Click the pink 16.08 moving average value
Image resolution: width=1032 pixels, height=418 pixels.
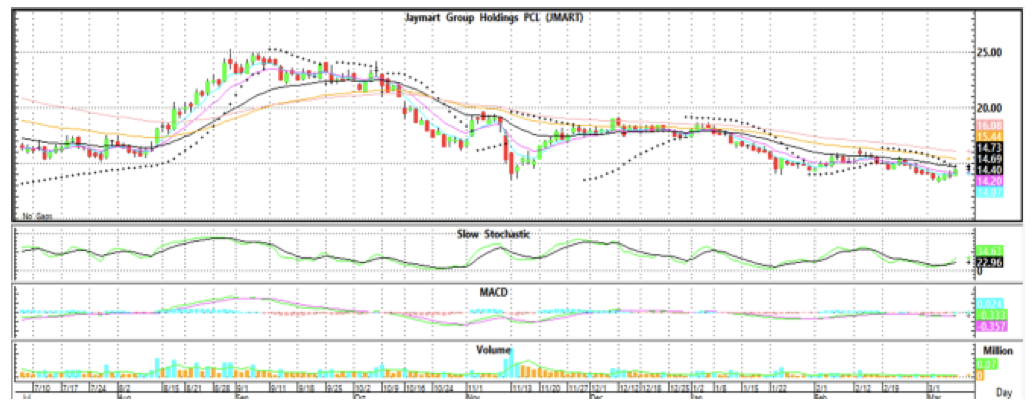(x=989, y=125)
